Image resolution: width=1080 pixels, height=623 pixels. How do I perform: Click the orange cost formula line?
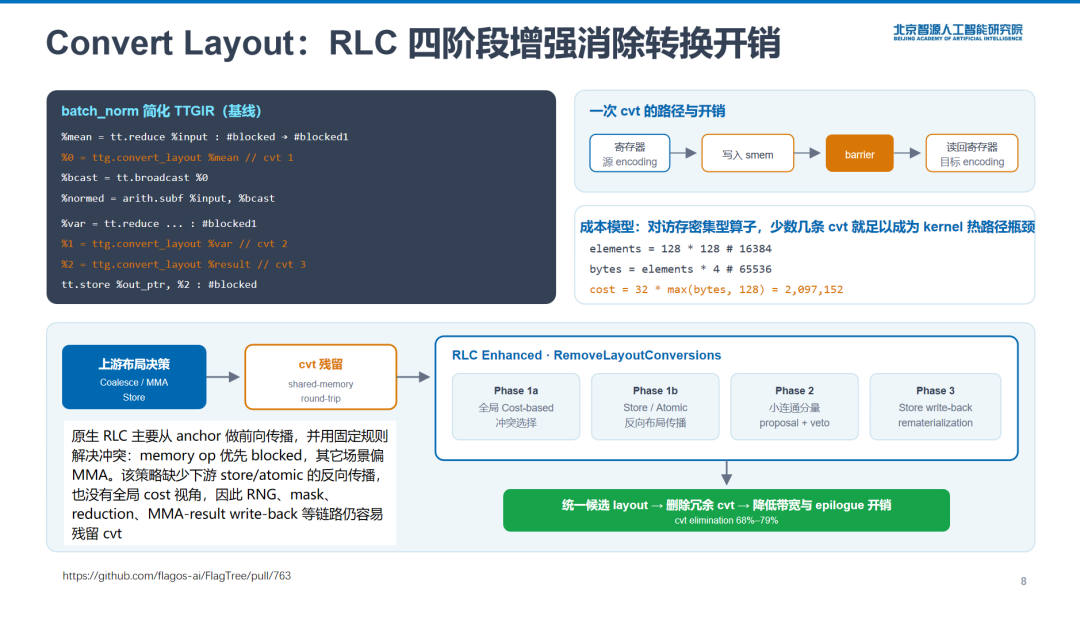[x=716, y=290]
